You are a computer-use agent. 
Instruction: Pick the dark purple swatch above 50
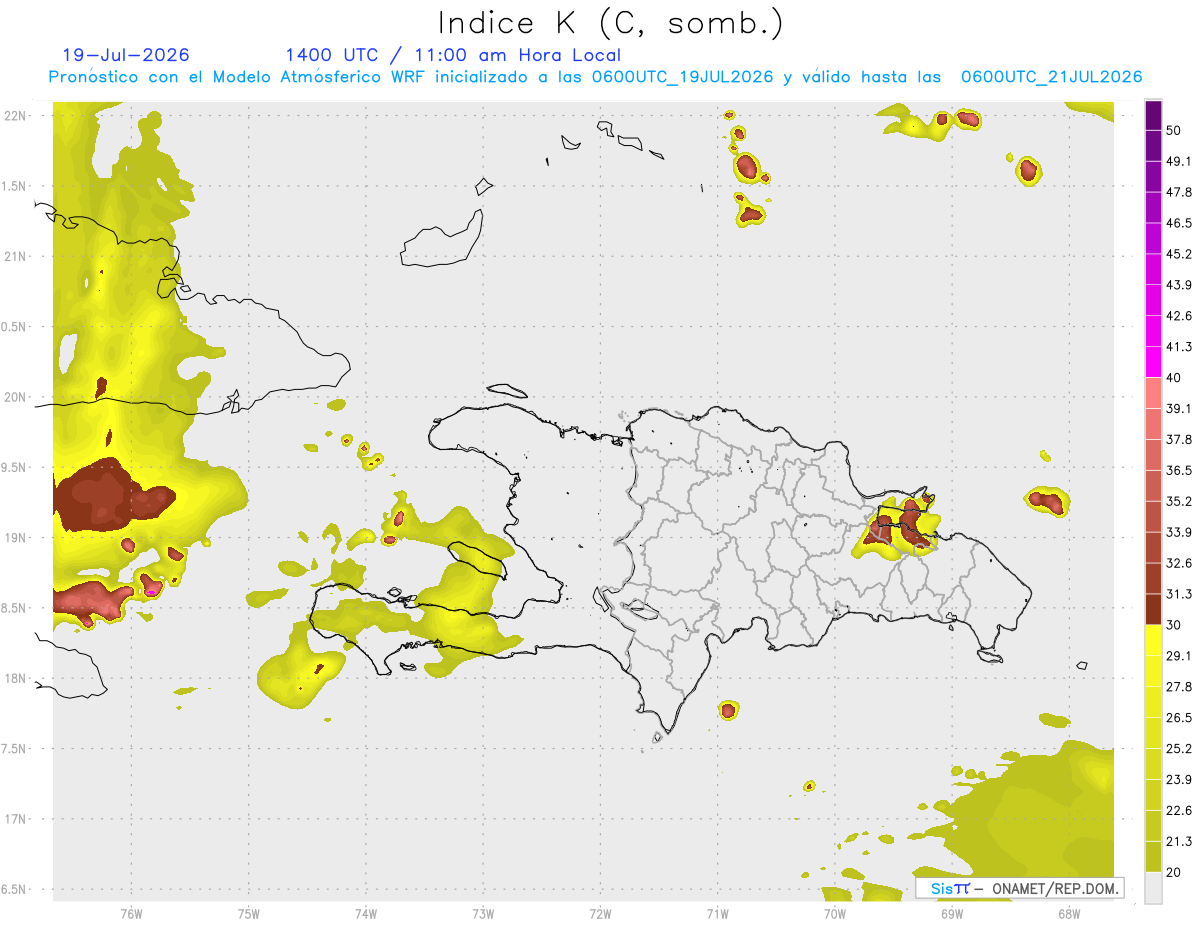tap(1153, 115)
